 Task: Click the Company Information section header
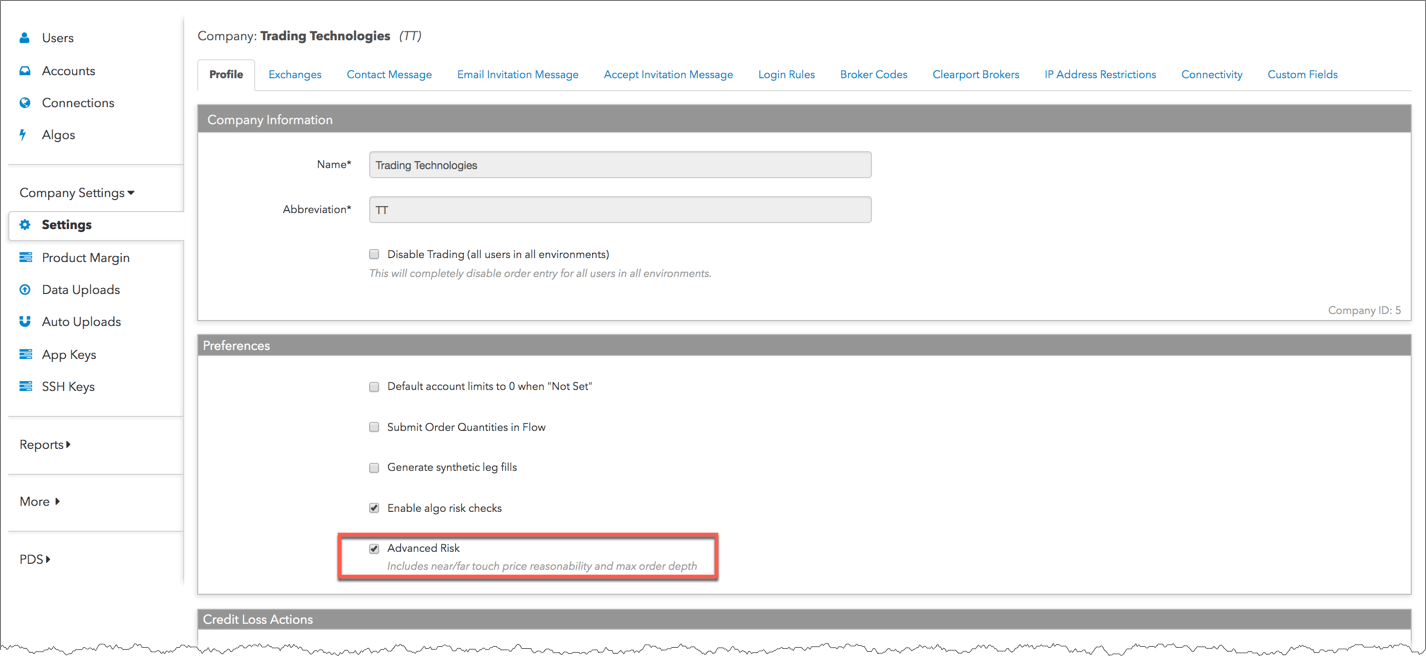pos(804,120)
